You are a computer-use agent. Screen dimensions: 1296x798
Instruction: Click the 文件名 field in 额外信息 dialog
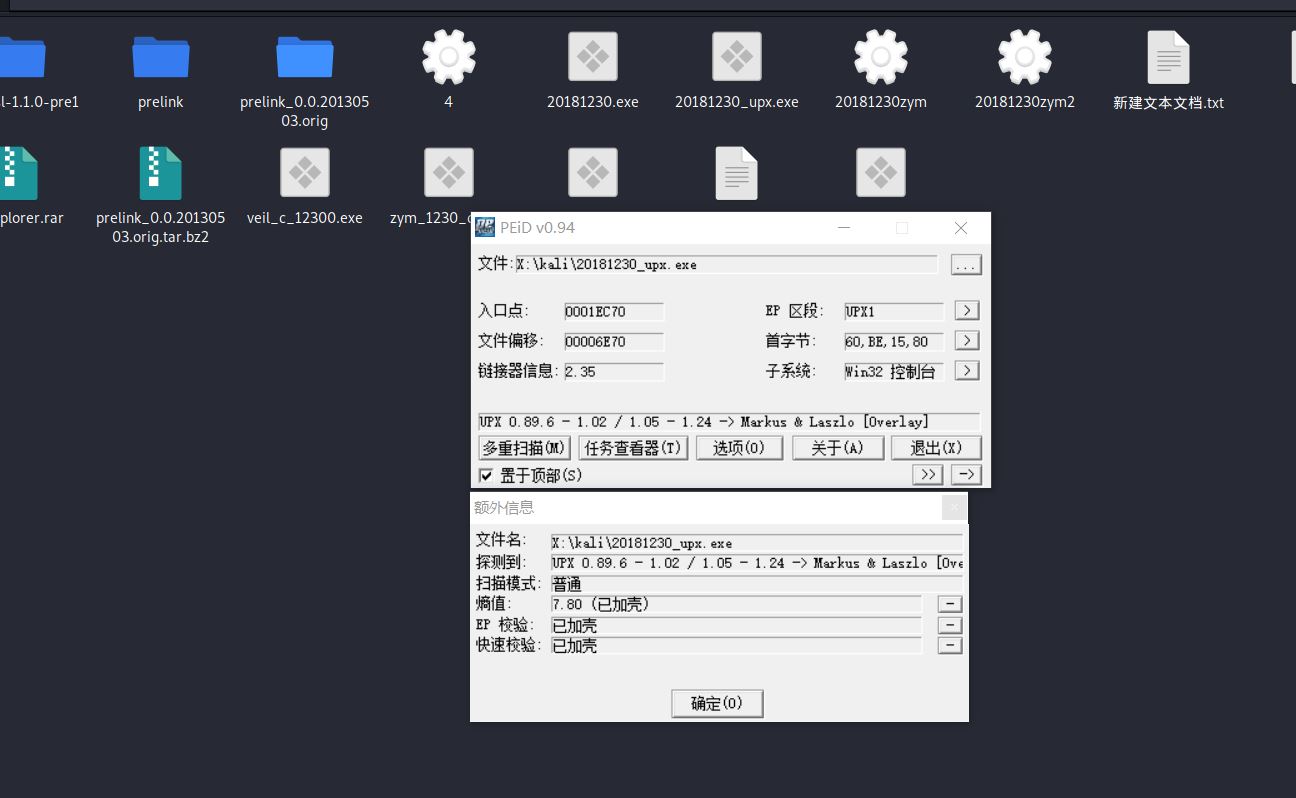[x=757, y=543]
